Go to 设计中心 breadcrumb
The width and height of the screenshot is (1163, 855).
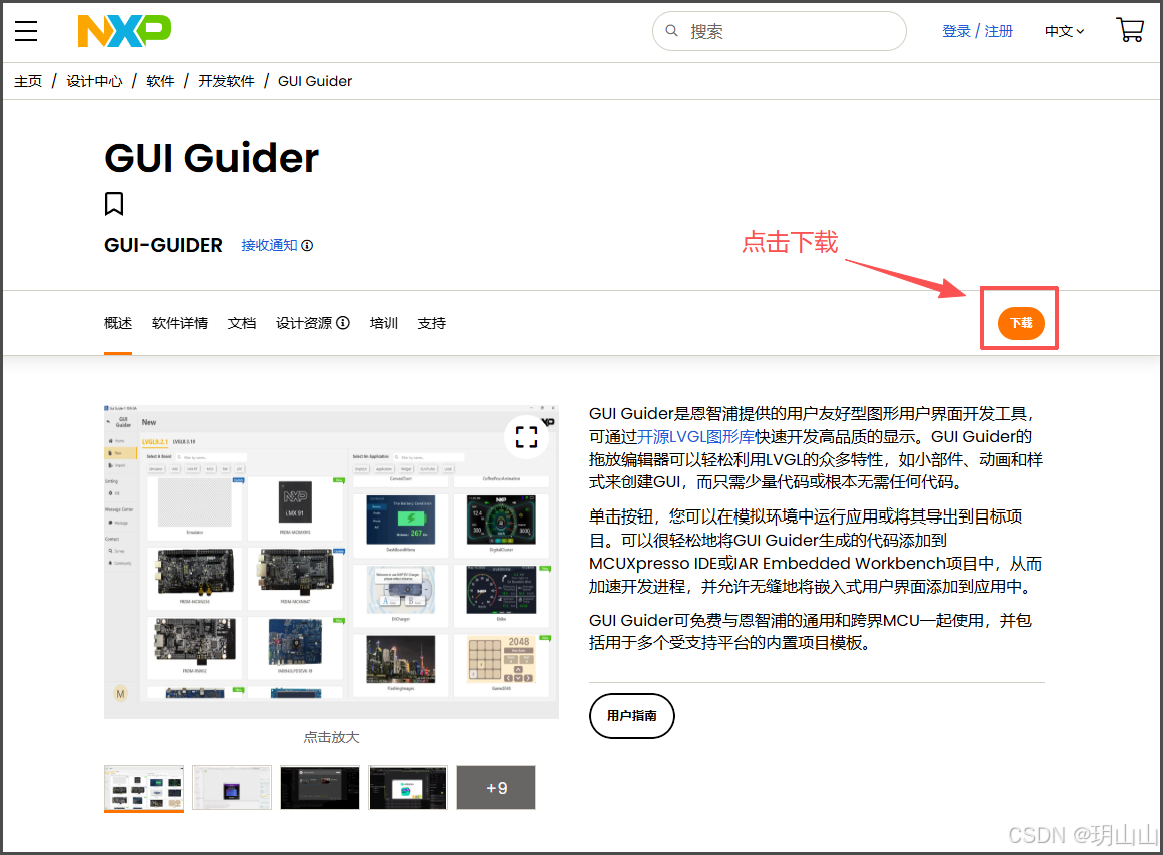pyautogui.click(x=94, y=81)
